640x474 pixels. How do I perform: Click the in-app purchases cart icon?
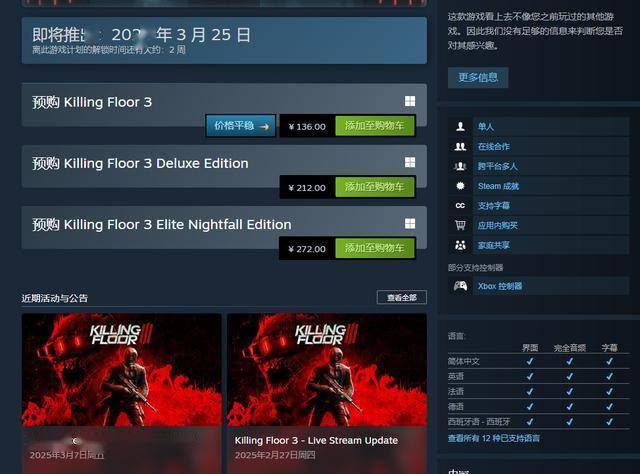pos(460,225)
